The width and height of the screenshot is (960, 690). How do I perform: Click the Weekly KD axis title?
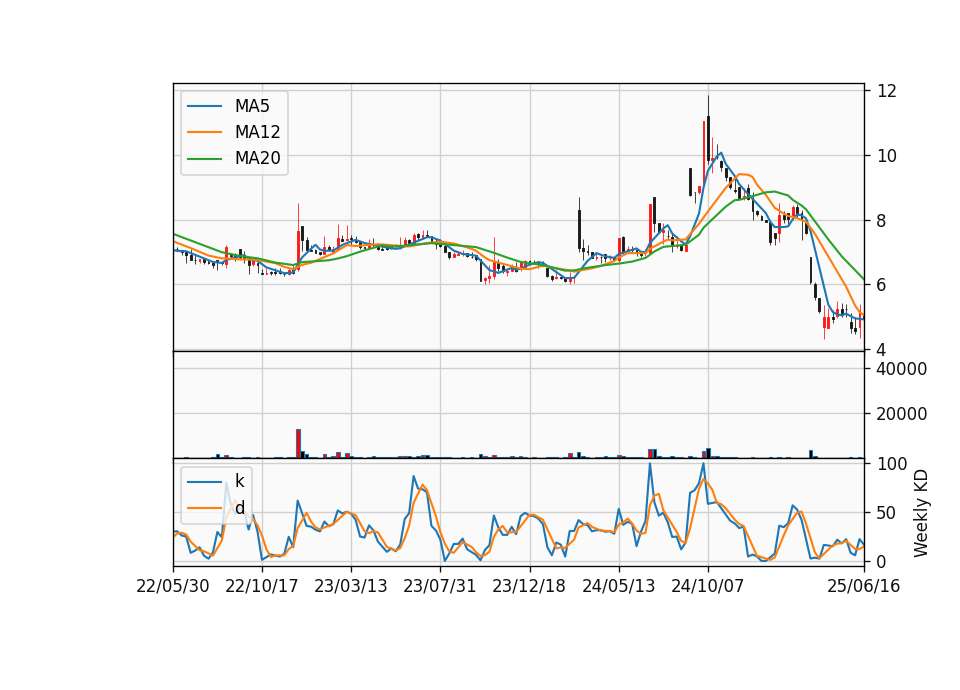(x=921, y=513)
